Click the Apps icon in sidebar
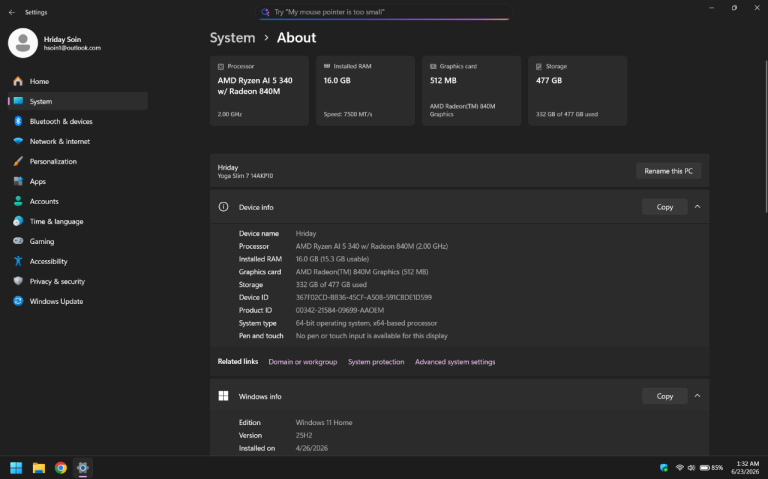 click(18, 181)
